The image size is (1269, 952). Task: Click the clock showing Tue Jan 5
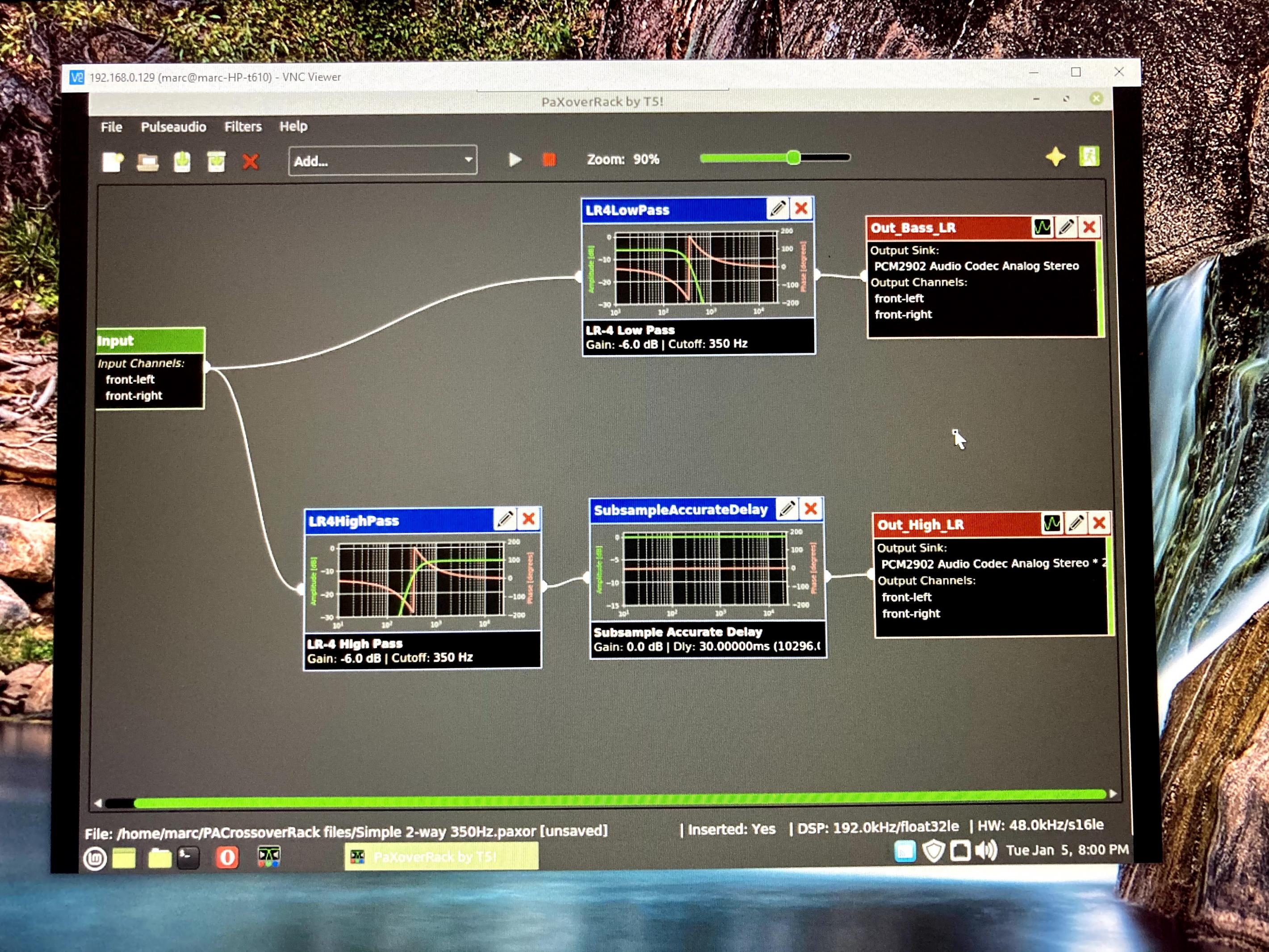click(1067, 850)
